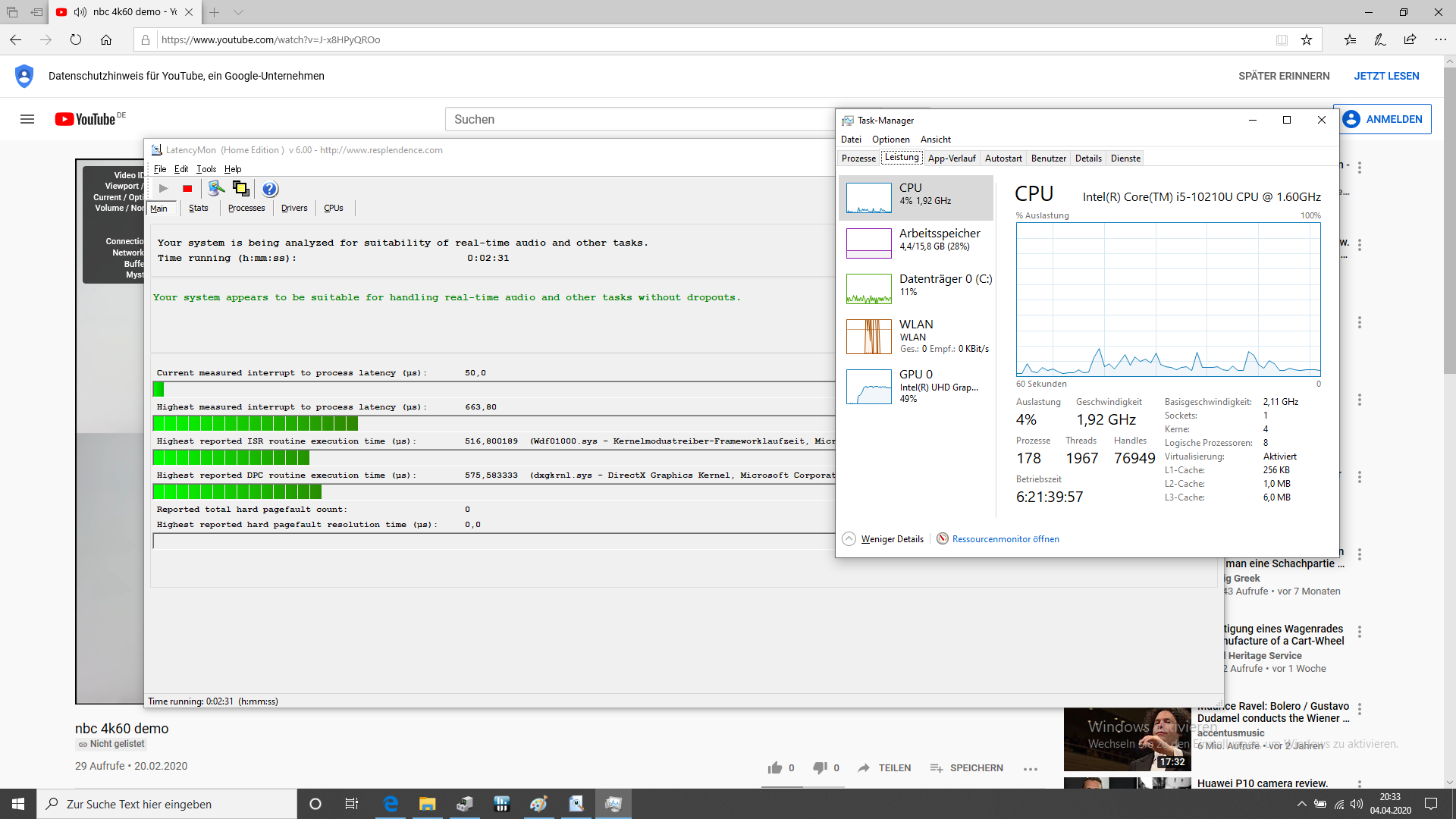The width and height of the screenshot is (1456, 819).
Task: Click the red stop monitoring button
Action: 187,189
